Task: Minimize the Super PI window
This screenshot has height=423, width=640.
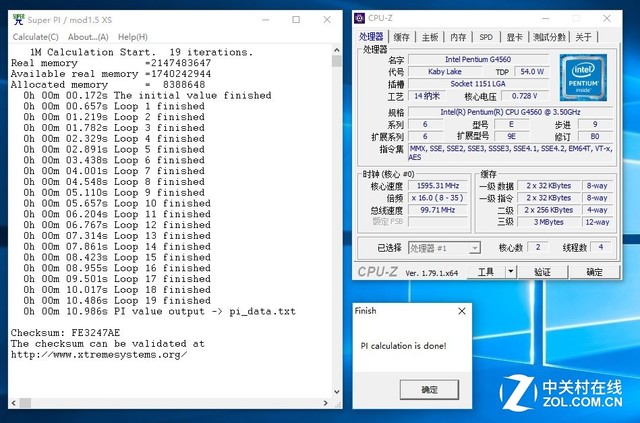Action: [x=266, y=20]
